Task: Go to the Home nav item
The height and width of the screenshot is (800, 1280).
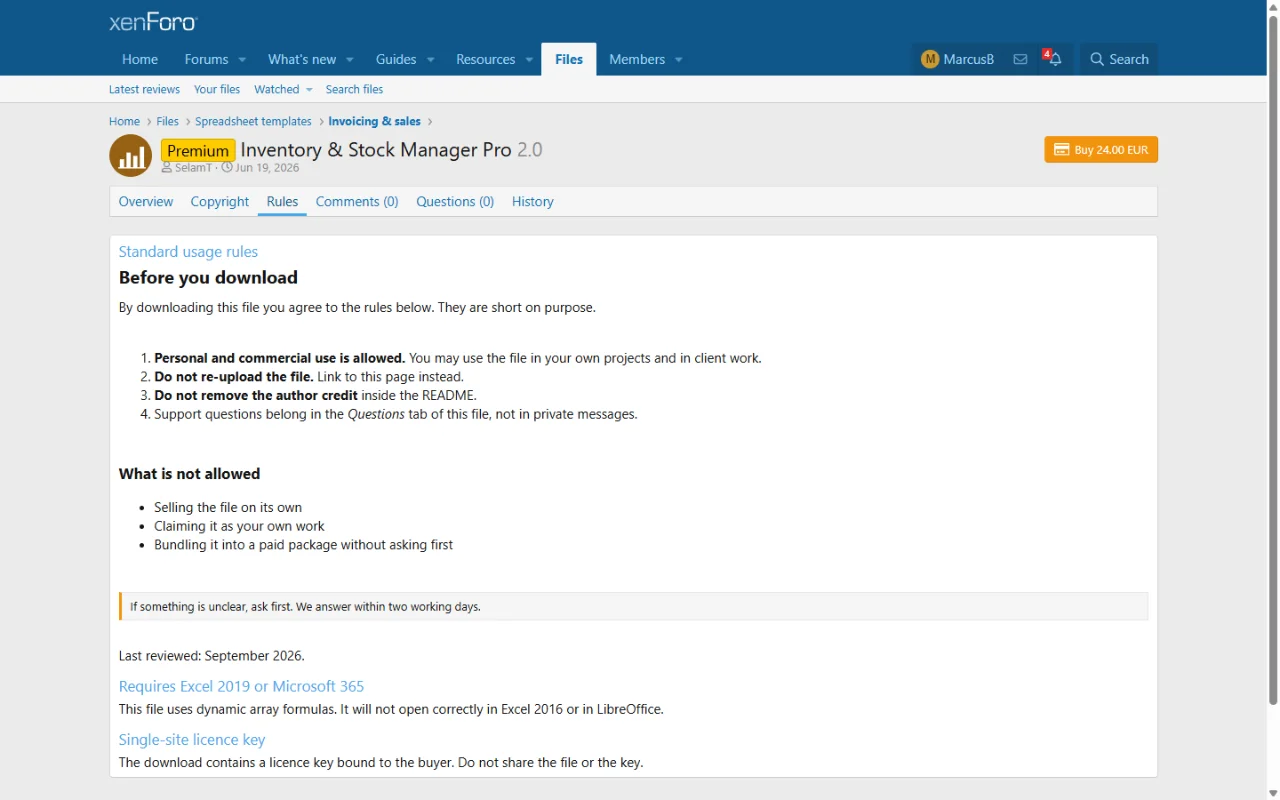Action: click(140, 59)
